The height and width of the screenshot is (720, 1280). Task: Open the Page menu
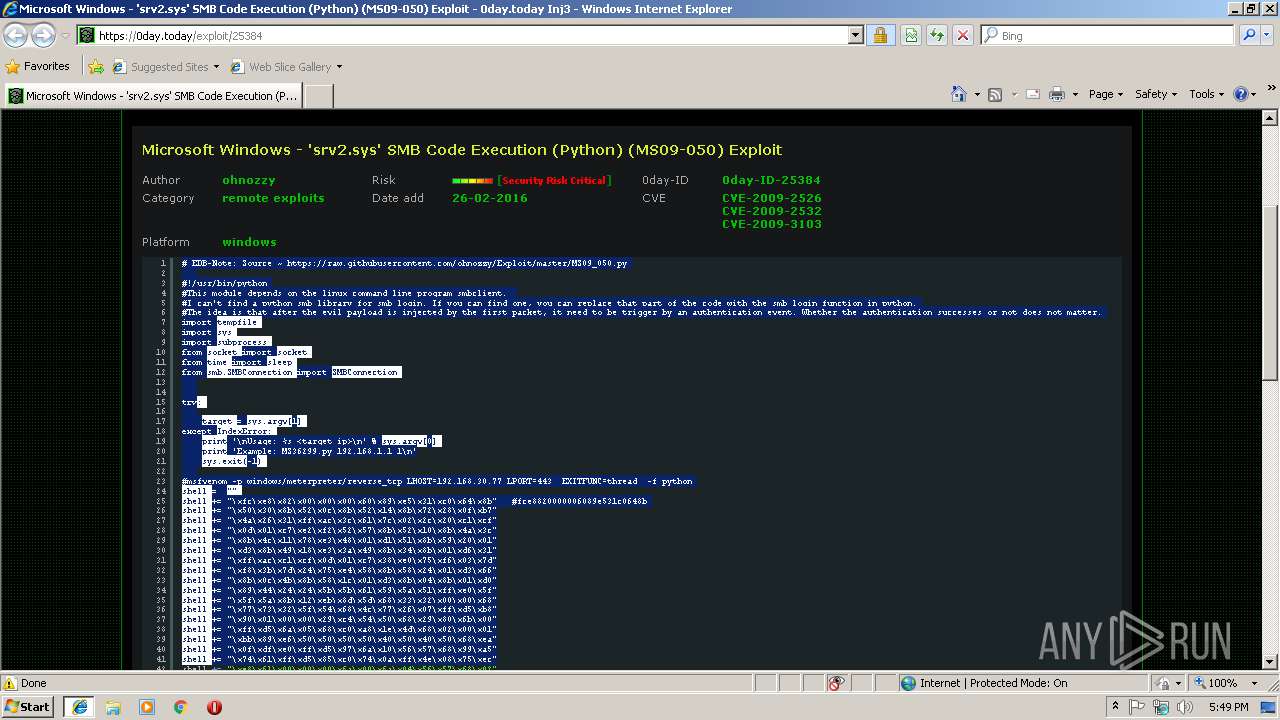(x=1105, y=94)
